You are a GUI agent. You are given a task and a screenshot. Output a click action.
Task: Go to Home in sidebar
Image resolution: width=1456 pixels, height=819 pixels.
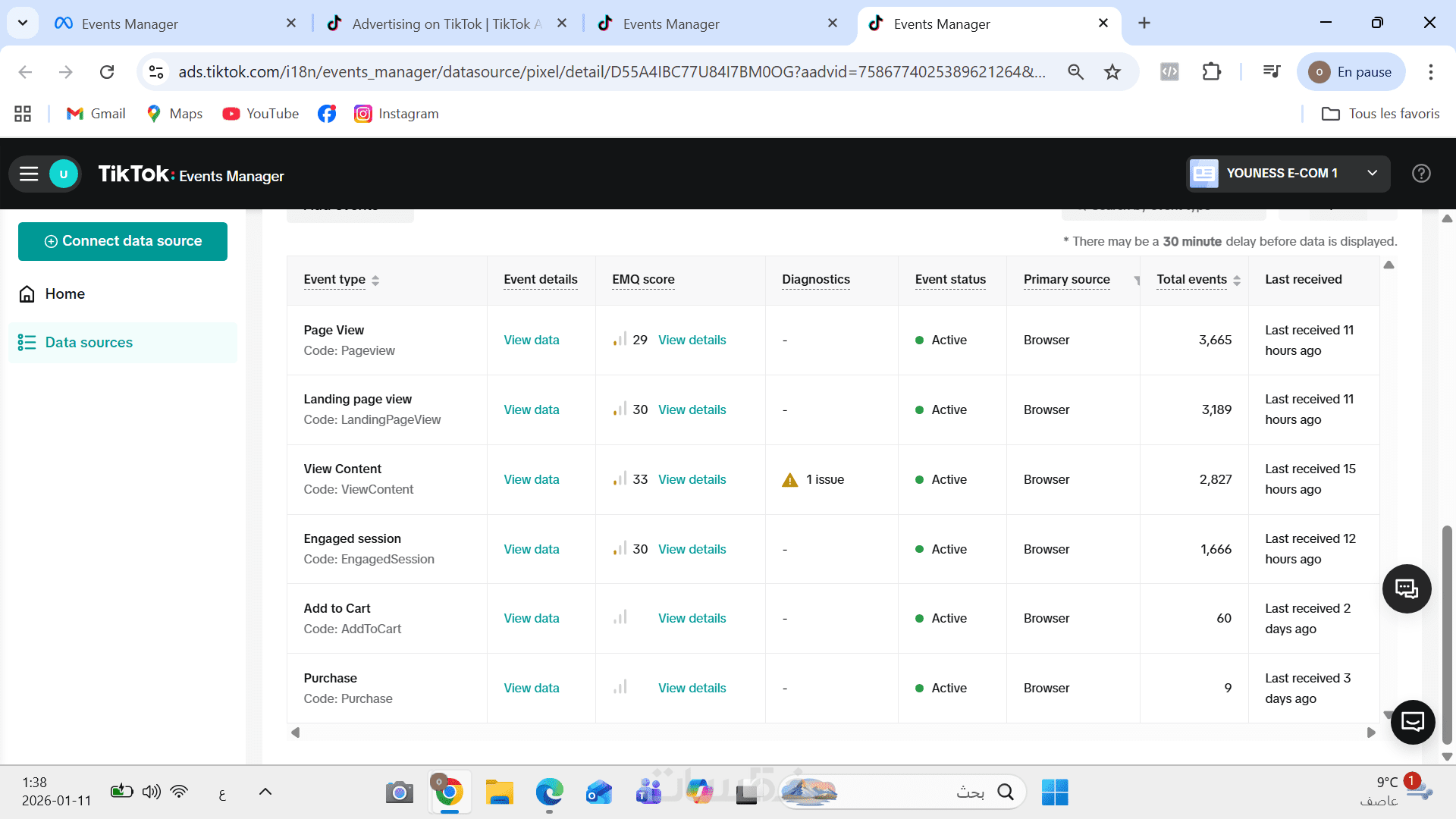point(64,294)
